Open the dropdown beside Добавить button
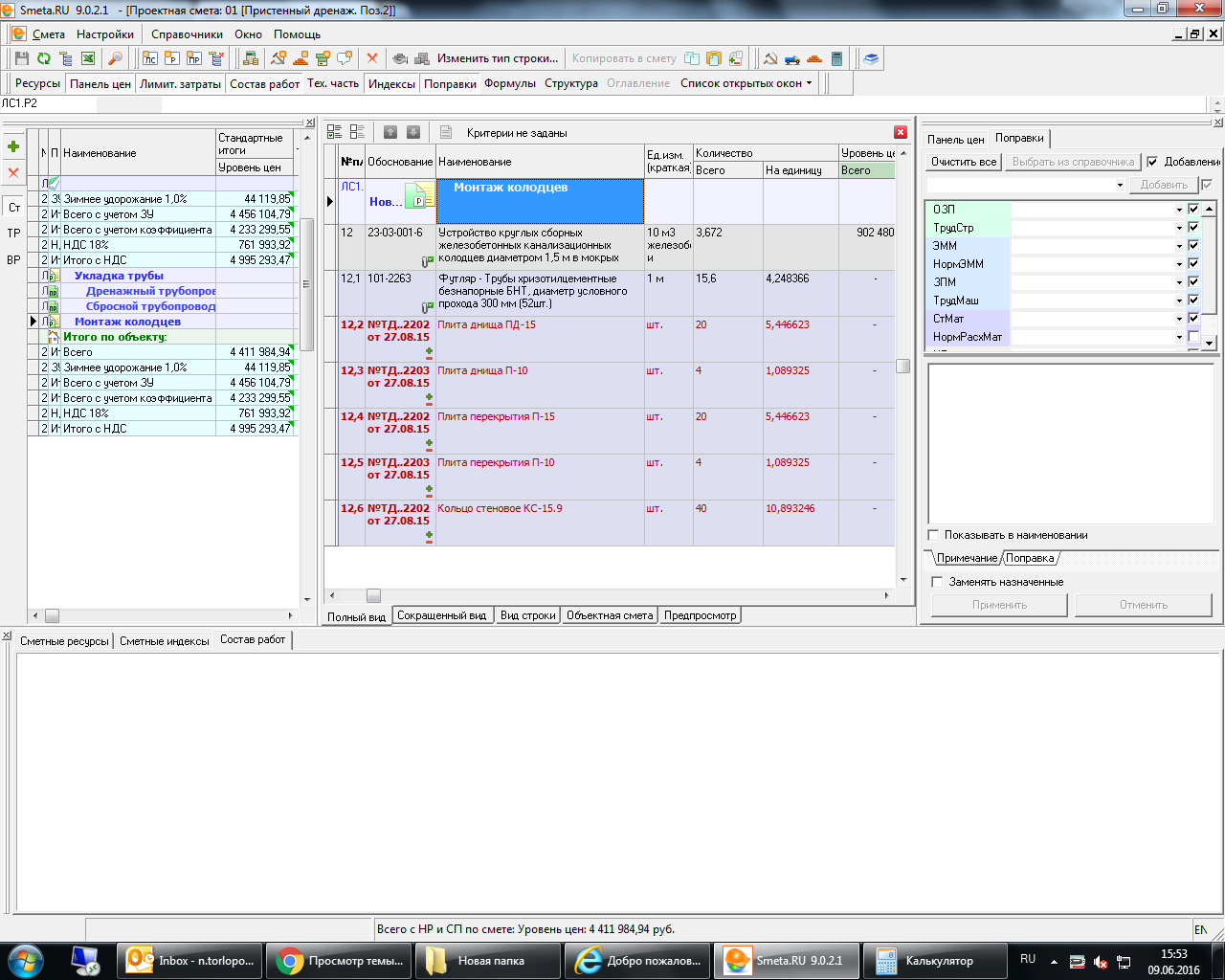This screenshot has height=980, width=1225. coord(1120,185)
